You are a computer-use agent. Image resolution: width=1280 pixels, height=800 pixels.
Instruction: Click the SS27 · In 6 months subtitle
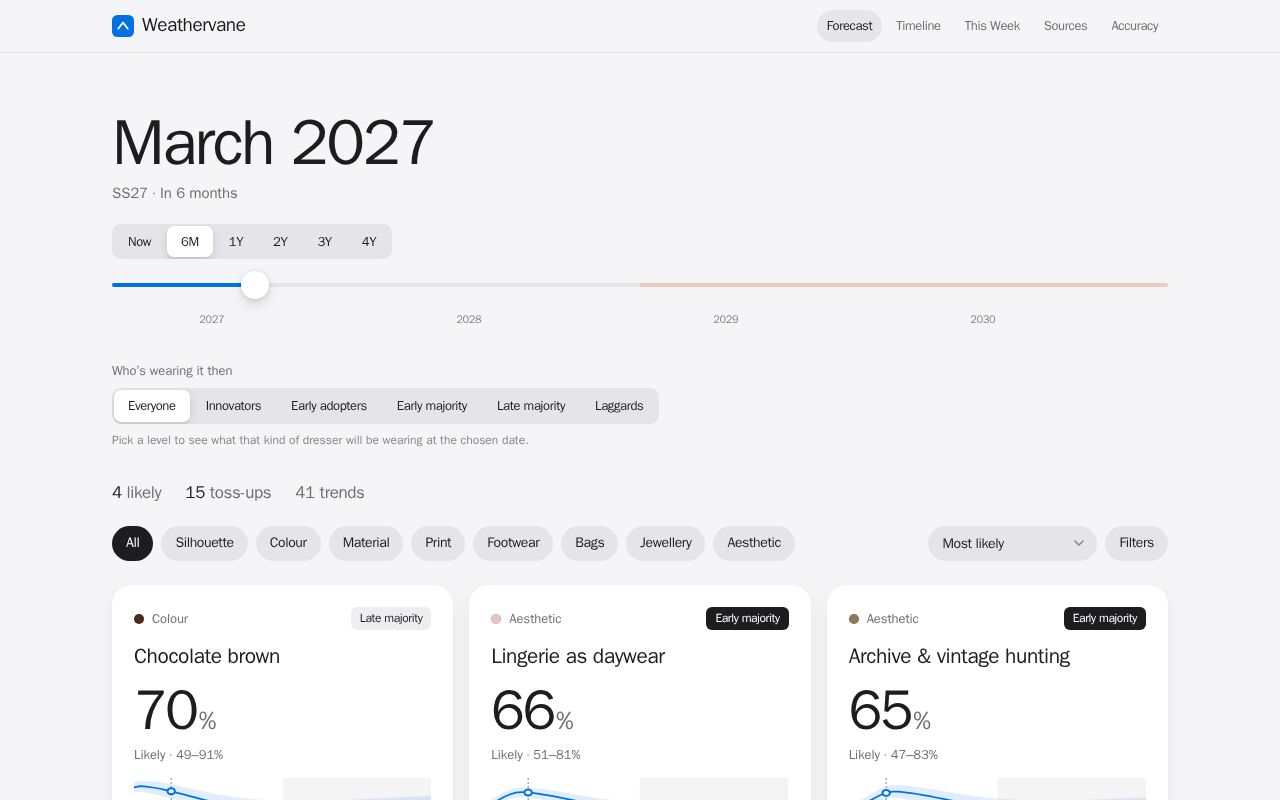pyautogui.click(x=175, y=193)
